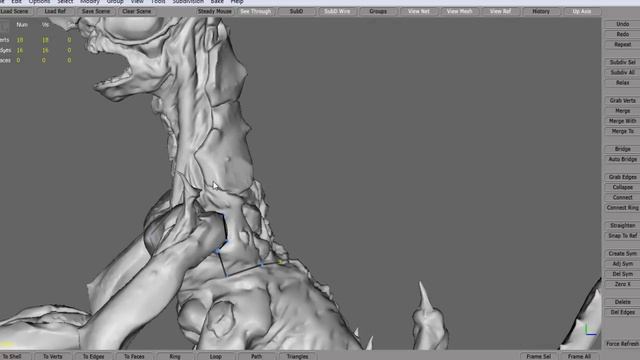Convert selection using To Edges
The height and width of the screenshot is (360, 640).
[94, 356]
